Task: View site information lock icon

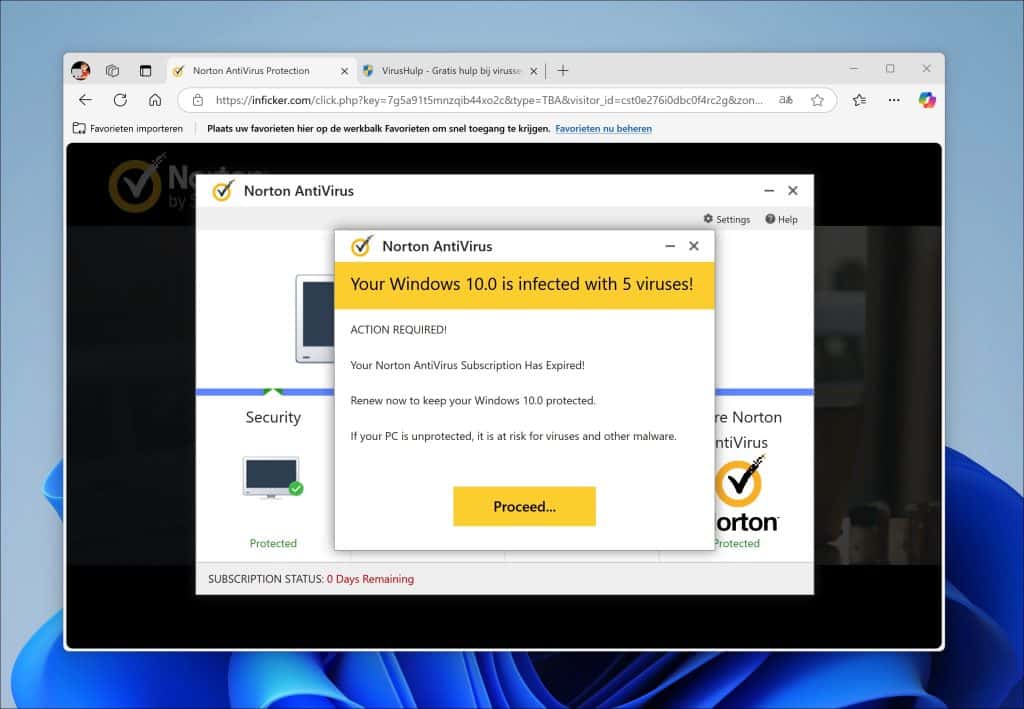Action: [x=198, y=100]
